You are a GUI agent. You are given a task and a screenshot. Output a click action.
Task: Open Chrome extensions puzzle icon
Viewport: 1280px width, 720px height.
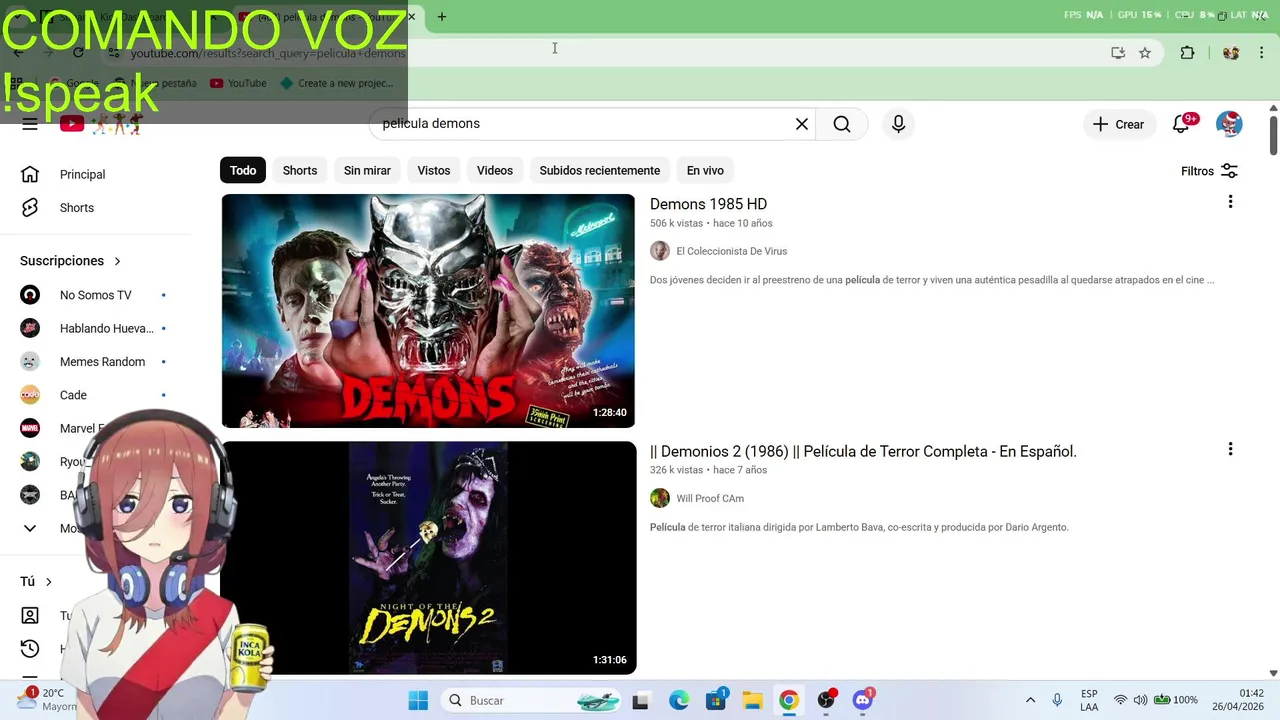1187,53
